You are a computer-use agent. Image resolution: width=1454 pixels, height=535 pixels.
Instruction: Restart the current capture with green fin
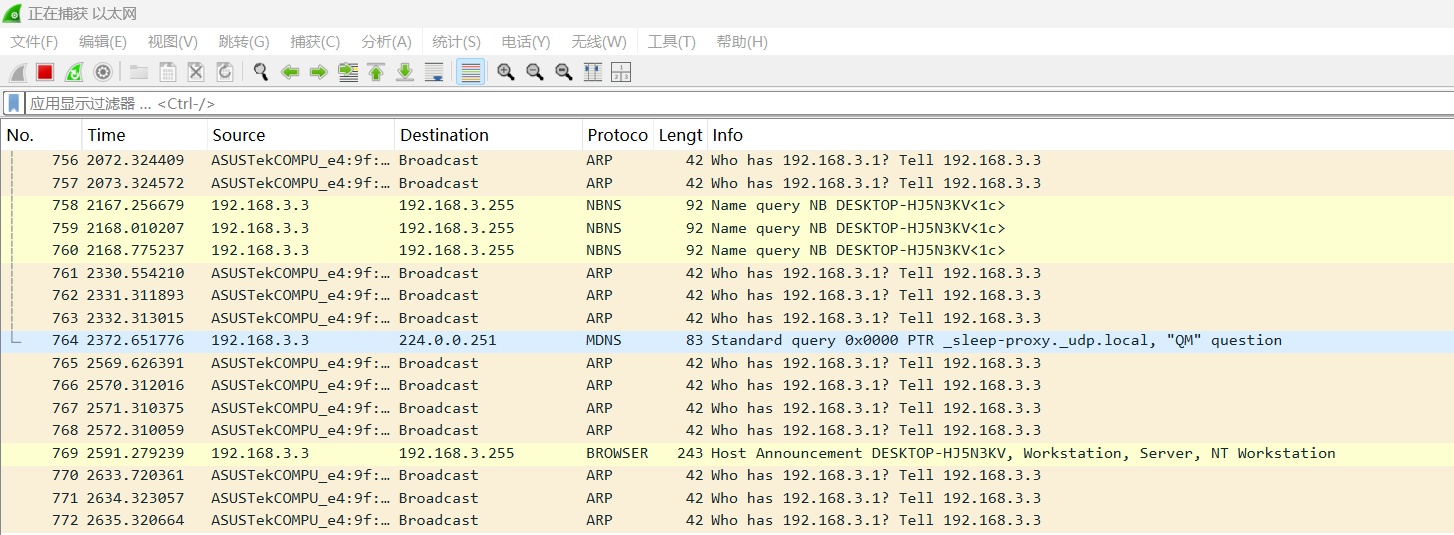click(74, 72)
